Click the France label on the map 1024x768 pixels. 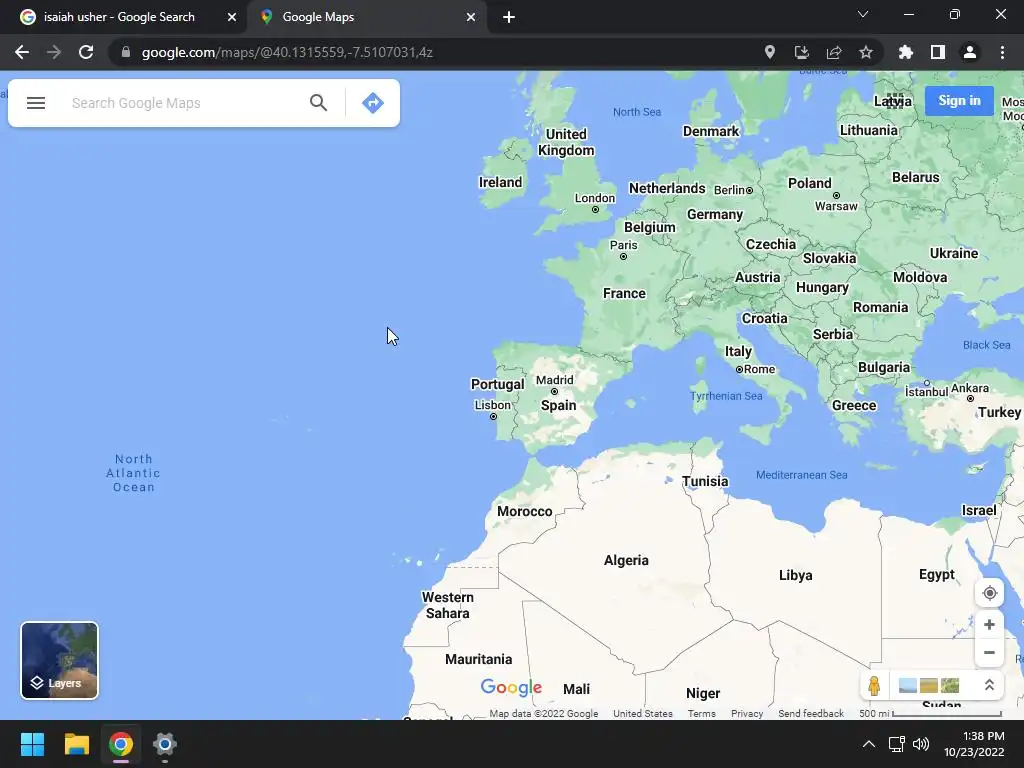pos(624,293)
